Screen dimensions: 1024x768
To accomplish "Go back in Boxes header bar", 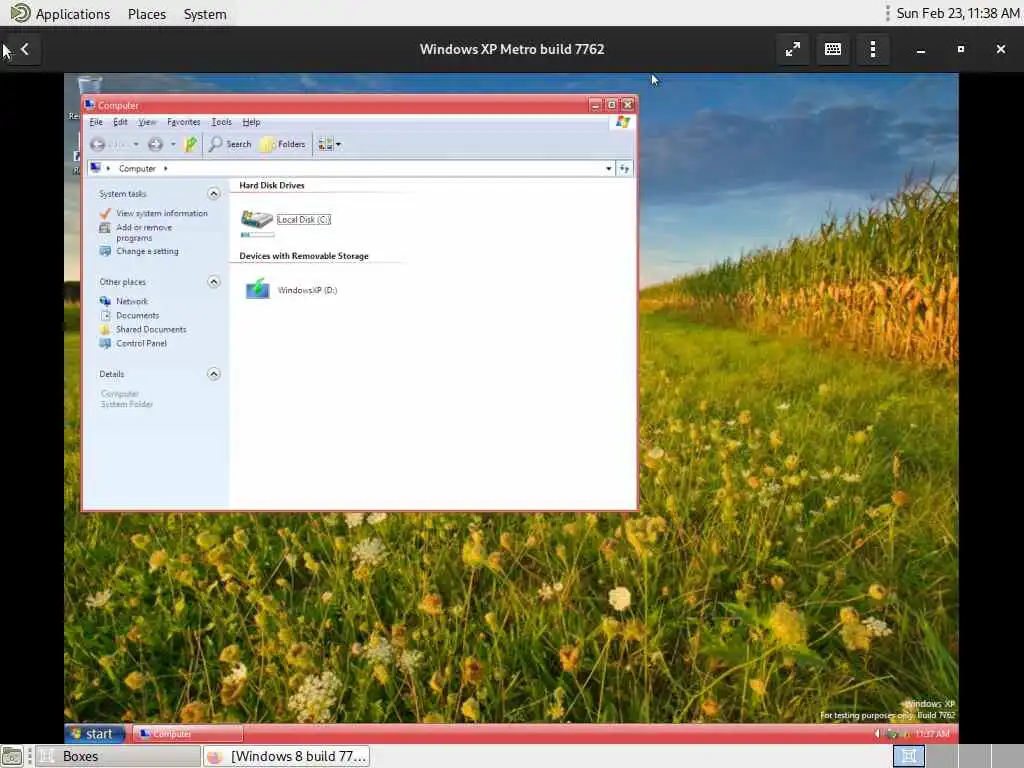I will coord(25,49).
